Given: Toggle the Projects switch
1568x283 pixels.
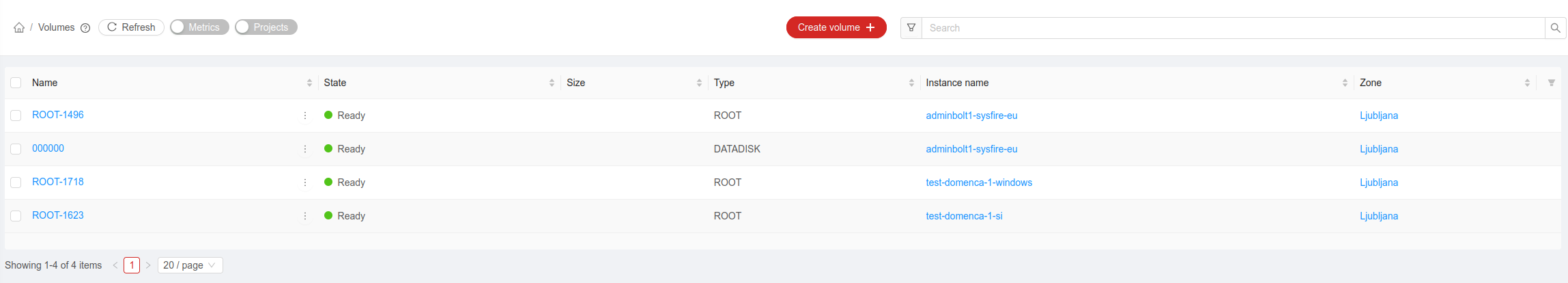Looking at the screenshot, I should [x=266, y=27].
